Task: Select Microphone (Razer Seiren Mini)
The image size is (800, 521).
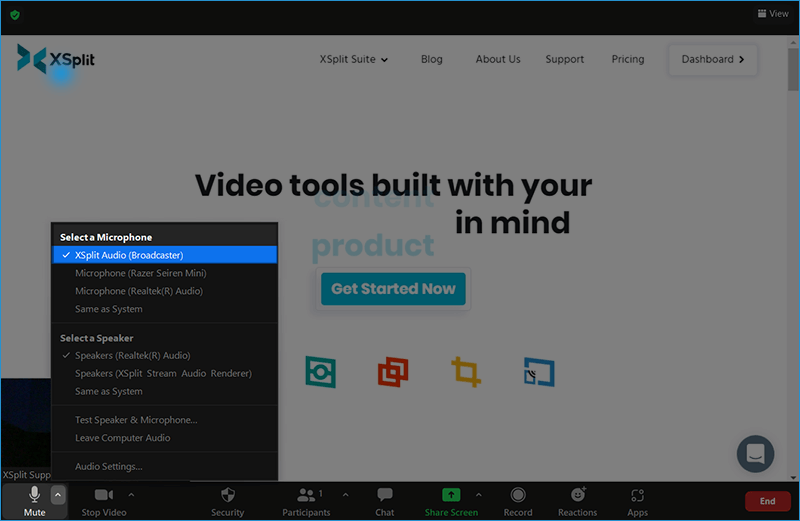Action: pyautogui.click(x=165, y=273)
